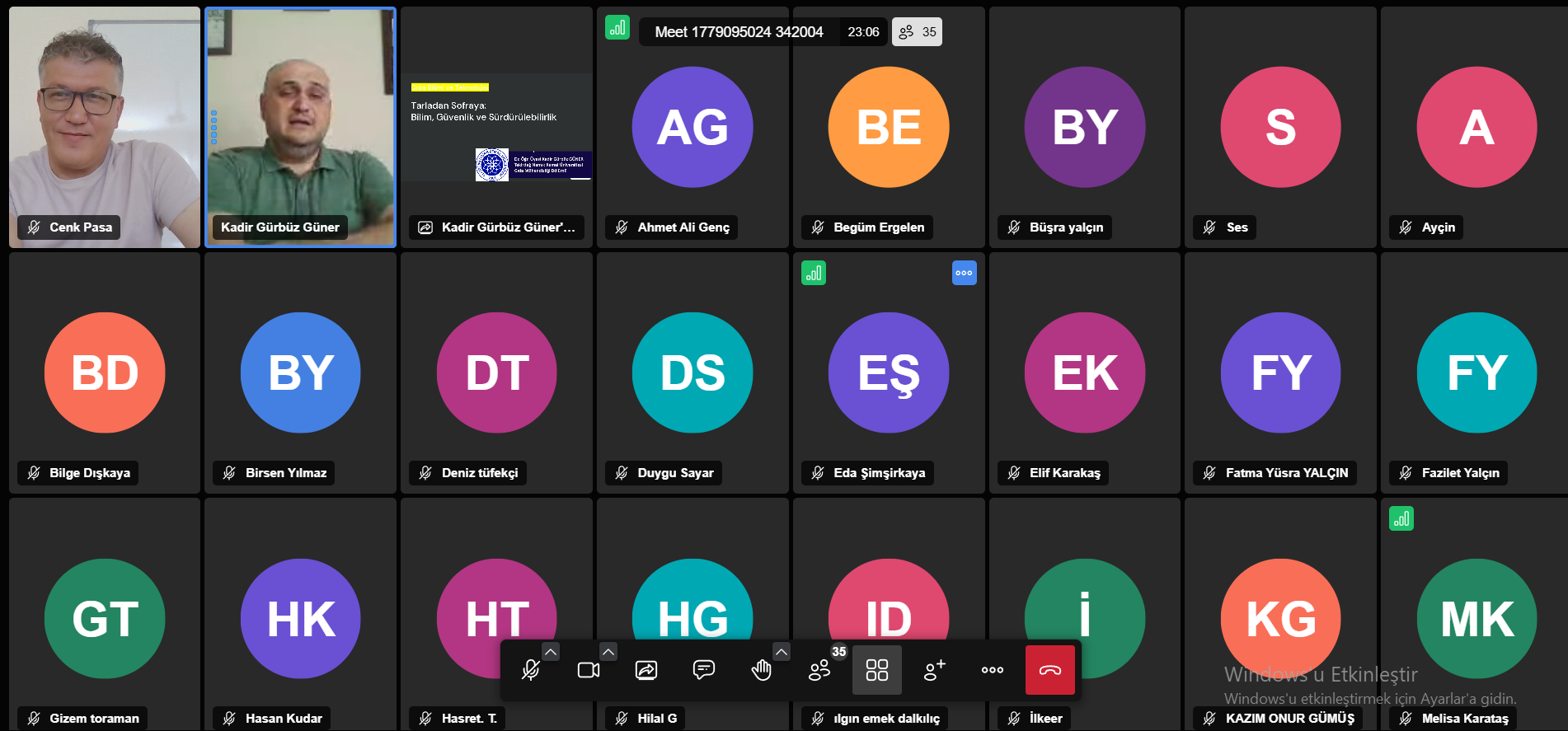This screenshot has height=731, width=1568.
Task: Expand the audio options arrow beside the microphone
Action: point(551,652)
